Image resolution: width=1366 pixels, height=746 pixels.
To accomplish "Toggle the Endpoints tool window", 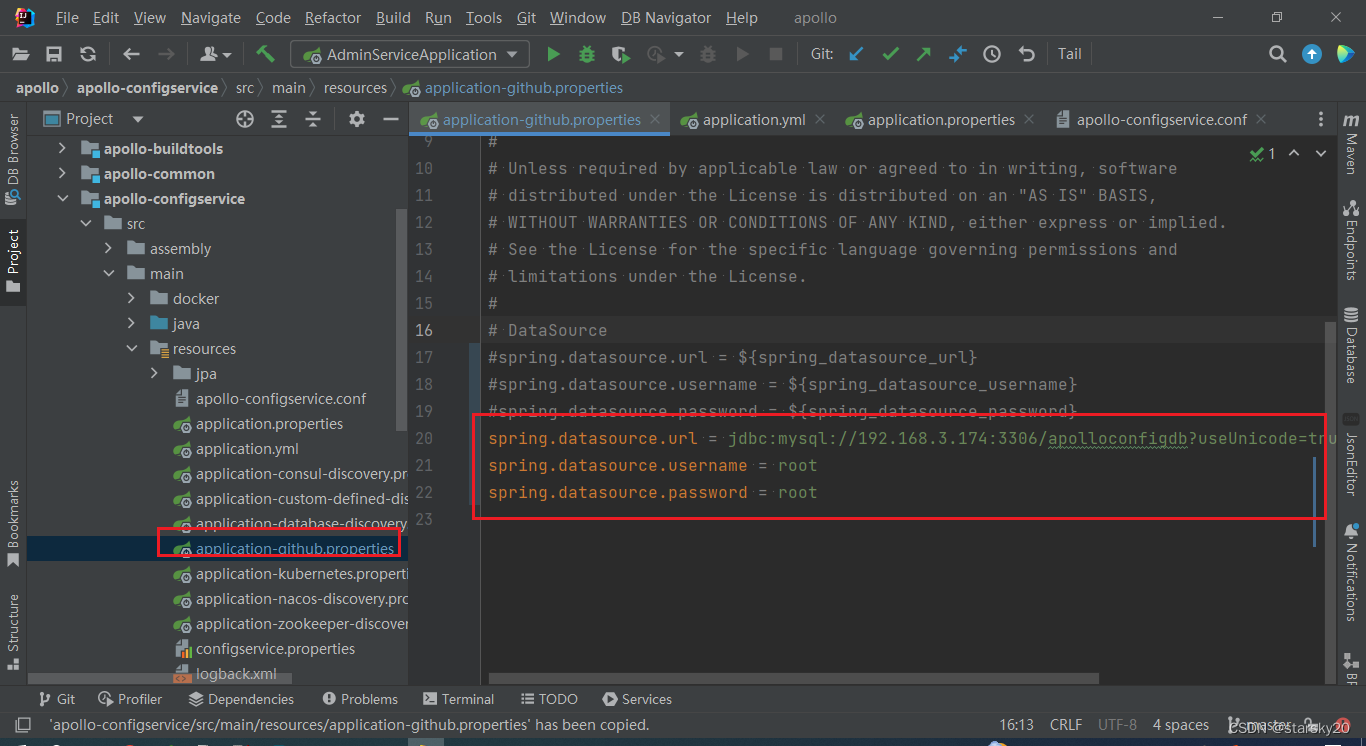I will pos(1351,240).
